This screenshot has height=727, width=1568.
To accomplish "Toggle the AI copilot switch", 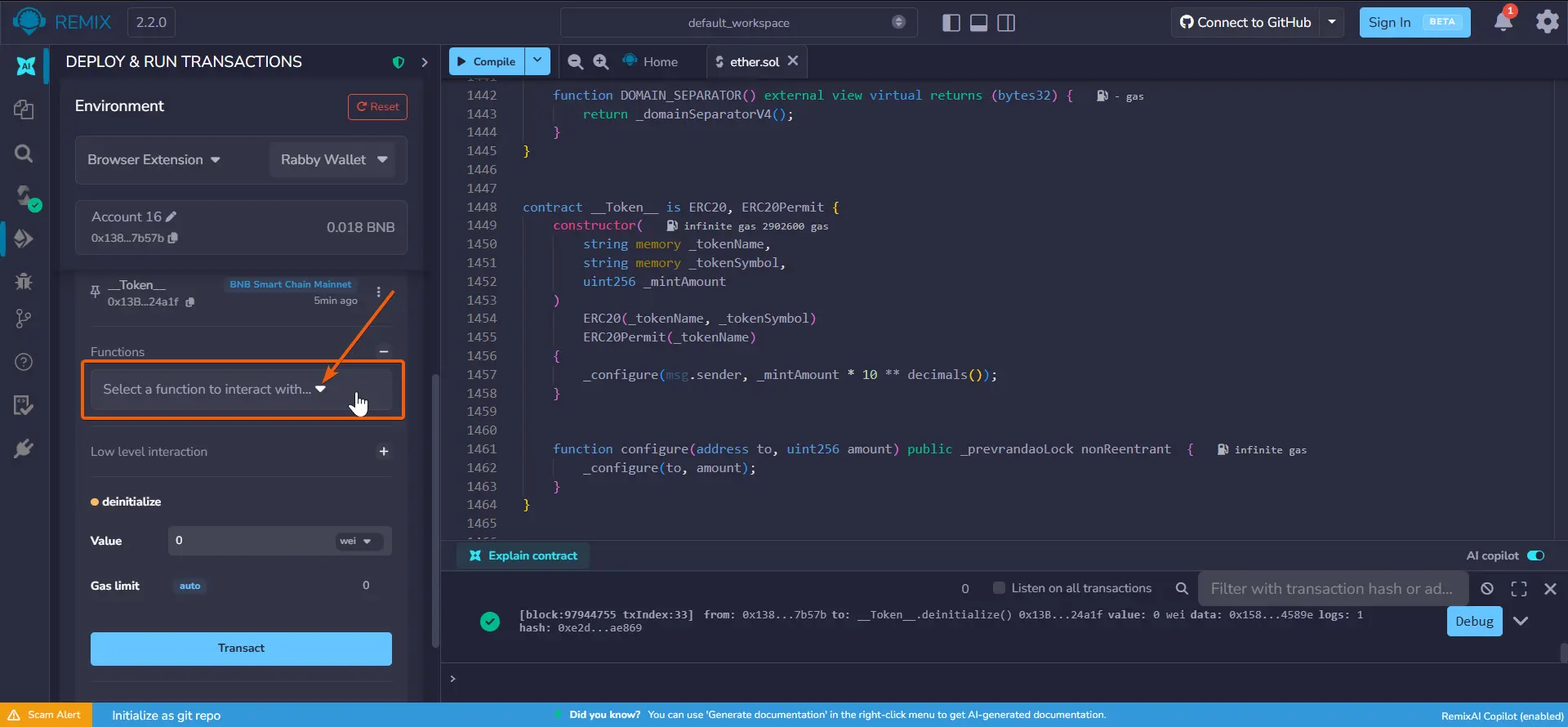I will pyautogui.click(x=1535, y=555).
